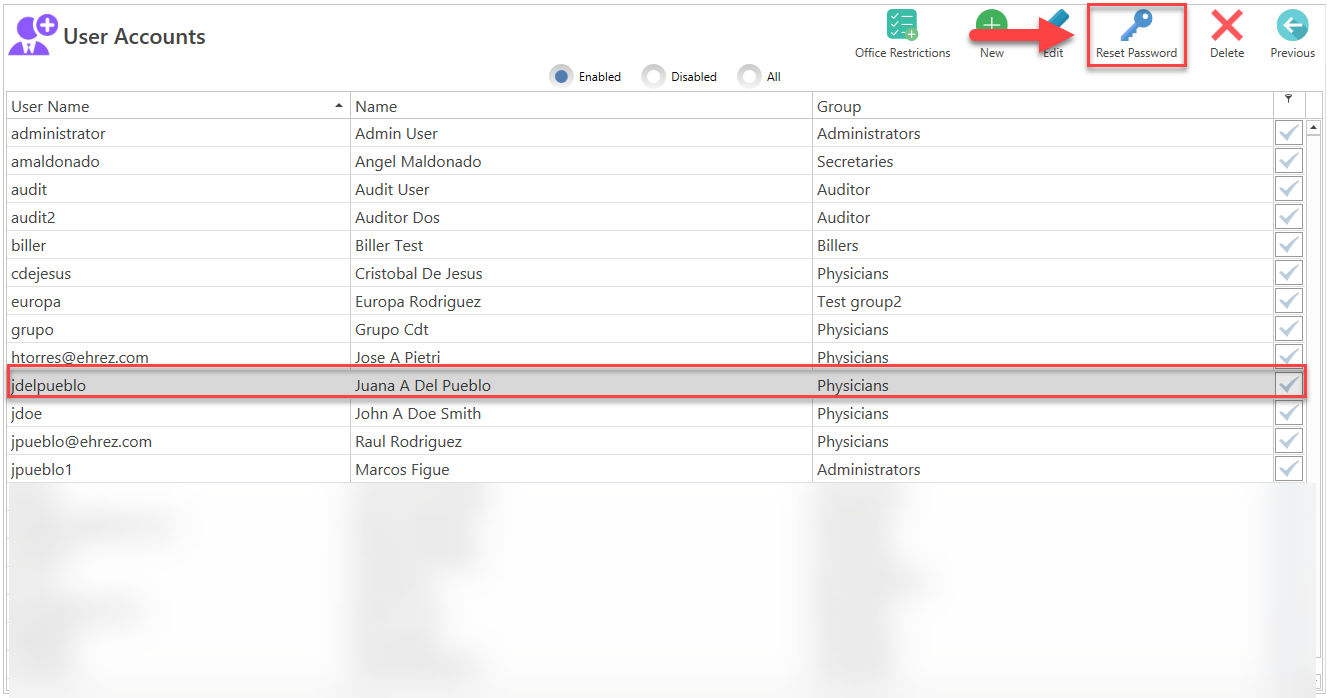Click the Administrators group in jpueblo1 row
This screenshot has height=698, width=1328.
pos(869,469)
